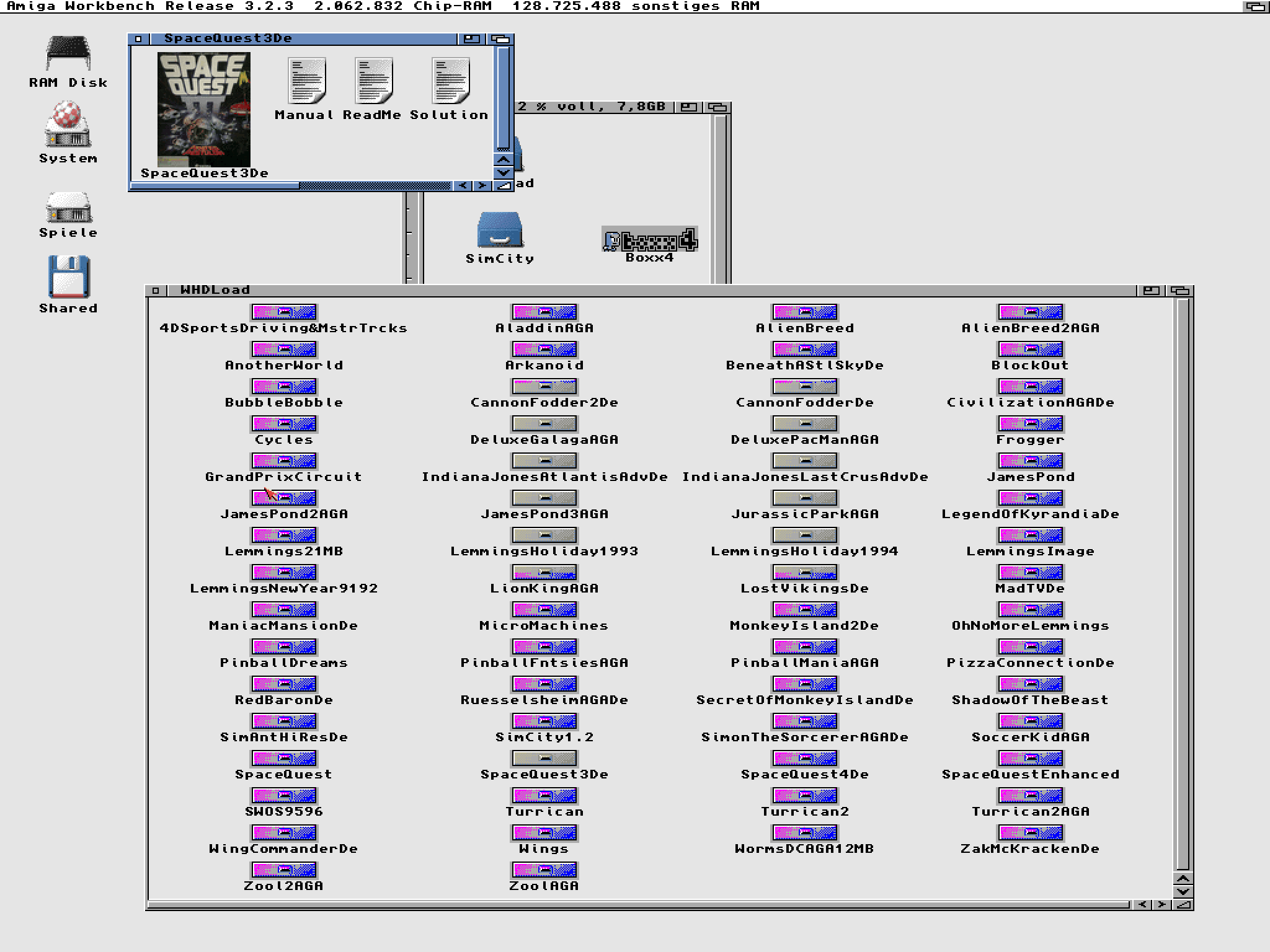Select the ZakMcKrackenDe drawer icon
This screenshot has height=952, width=1270.
pyautogui.click(x=1031, y=832)
